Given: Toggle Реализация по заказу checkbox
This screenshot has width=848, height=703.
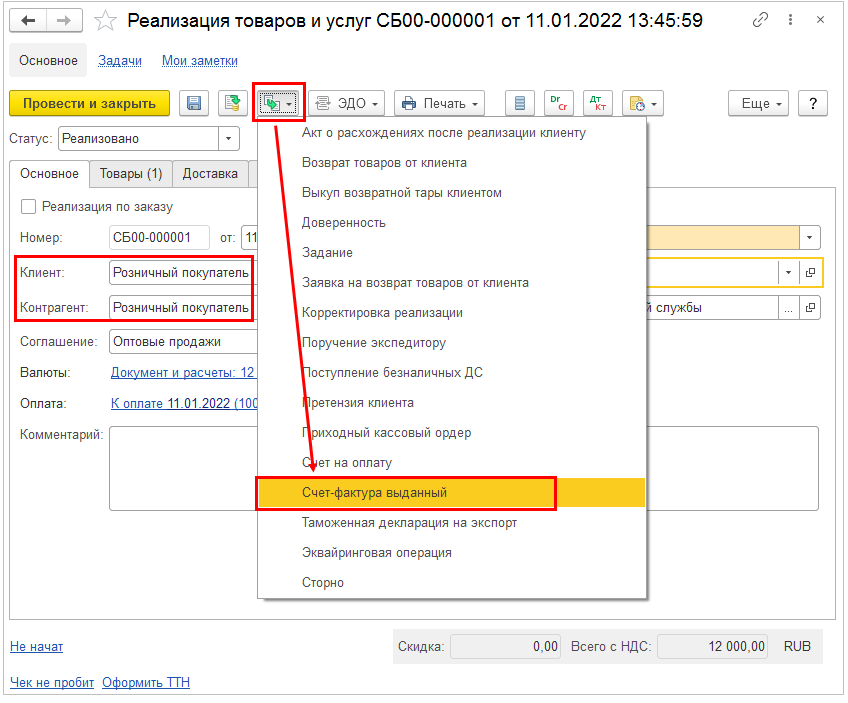Looking at the screenshot, I should coord(28,207).
